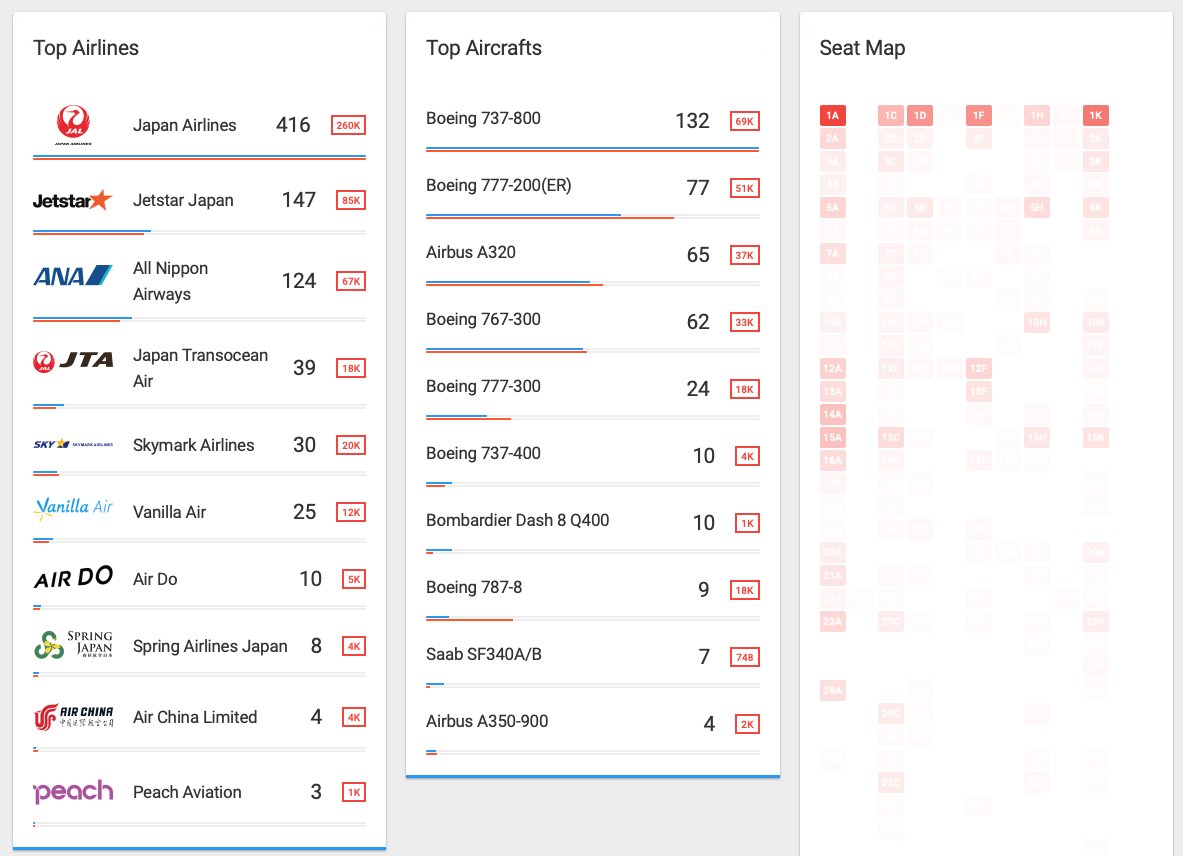The image size is (1183, 856).
Task: Click the 37K badge for Airbus A320
Action: pos(745,255)
